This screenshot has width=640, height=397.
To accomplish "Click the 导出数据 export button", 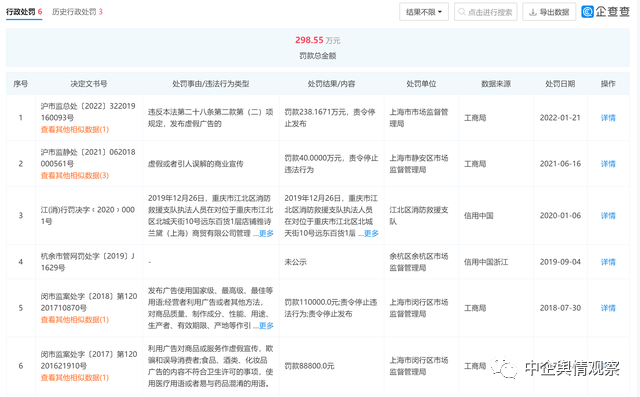I will [x=549, y=12].
